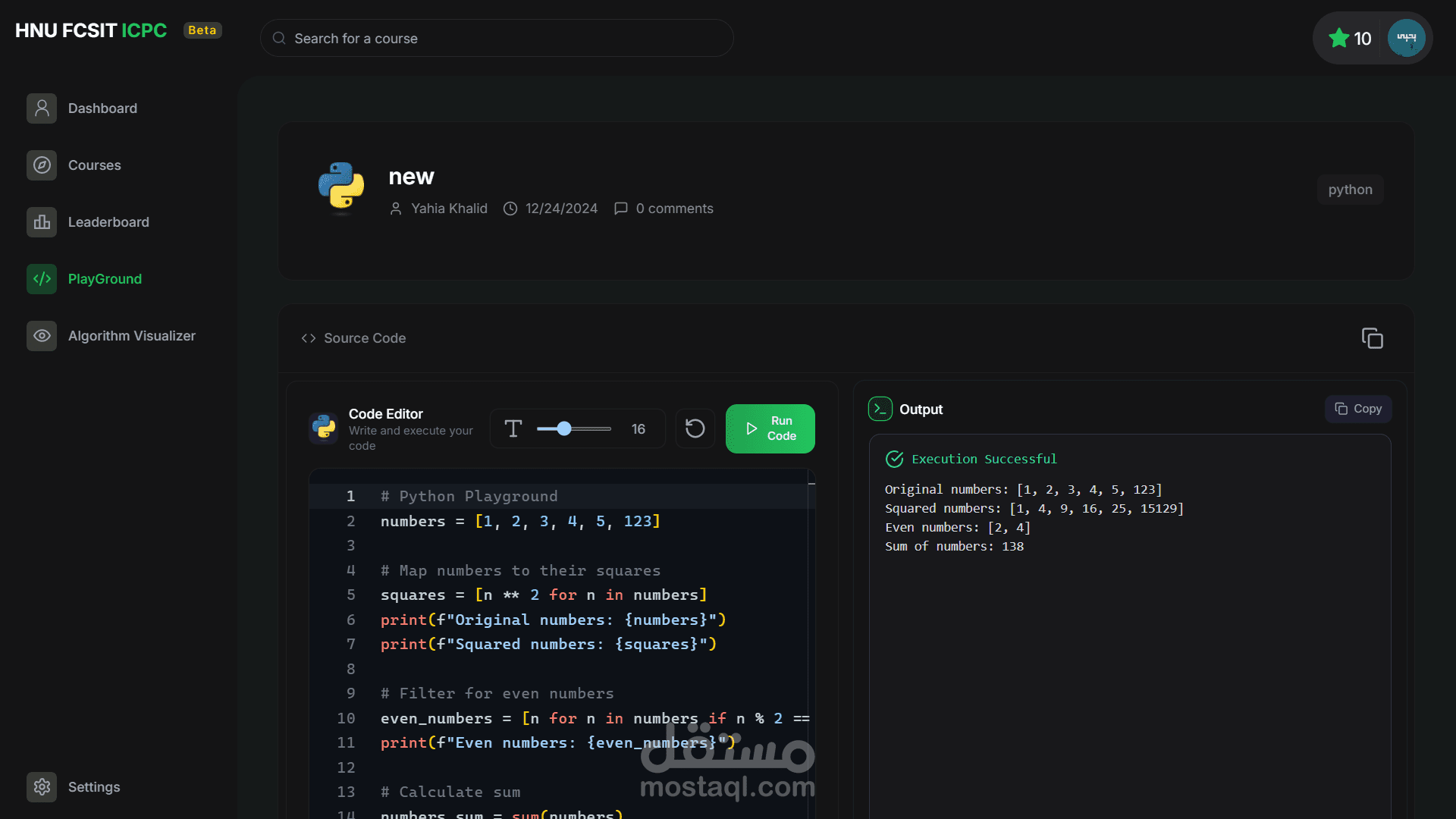
Task: Click the green star points icon
Action: point(1338,38)
